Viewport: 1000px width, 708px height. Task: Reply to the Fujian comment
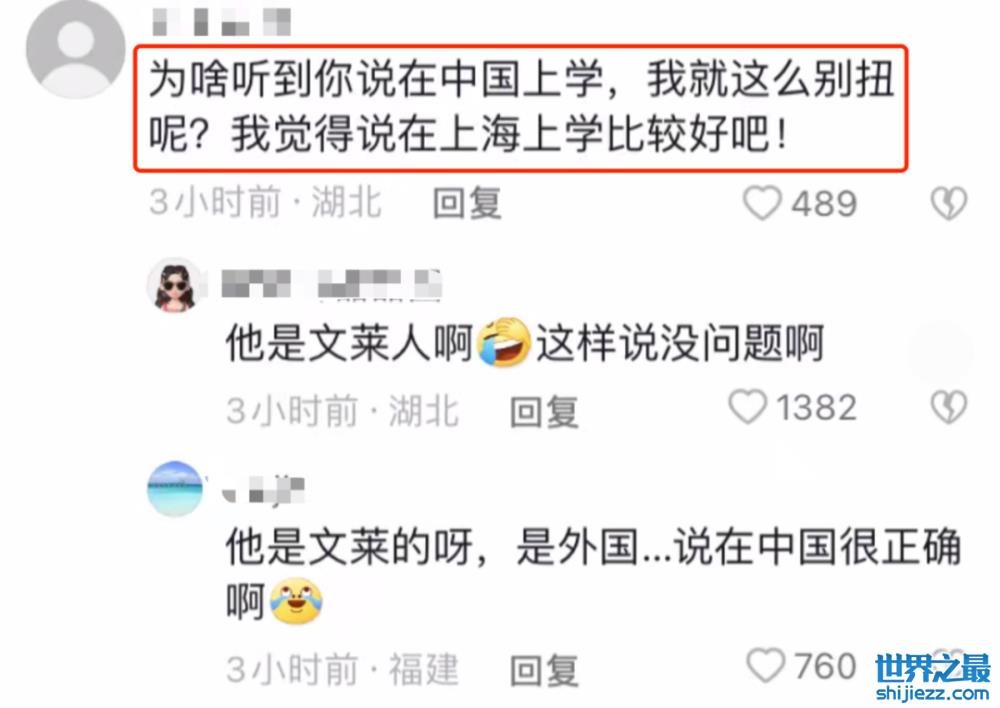[544, 670]
